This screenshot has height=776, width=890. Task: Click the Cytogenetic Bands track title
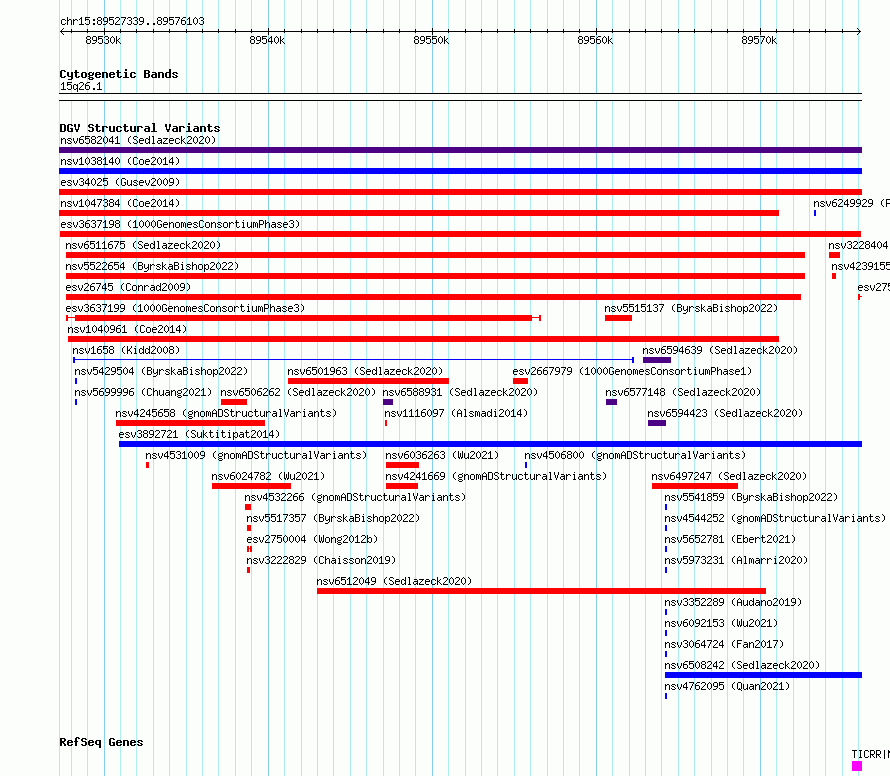point(119,74)
